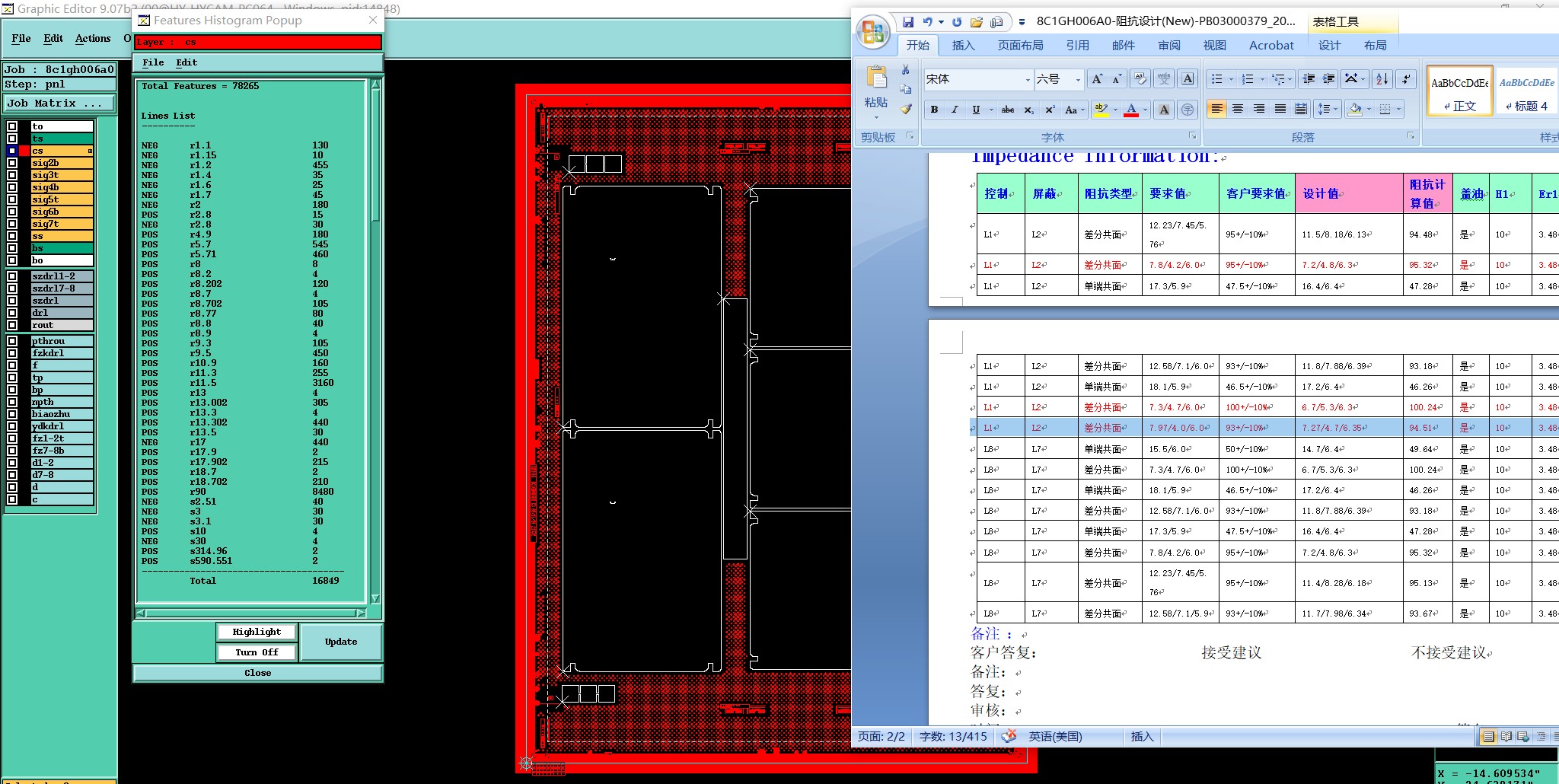Toggle checkbox for layer d7-8
This screenshot has width=1559, height=784.
click(x=12, y=475)
